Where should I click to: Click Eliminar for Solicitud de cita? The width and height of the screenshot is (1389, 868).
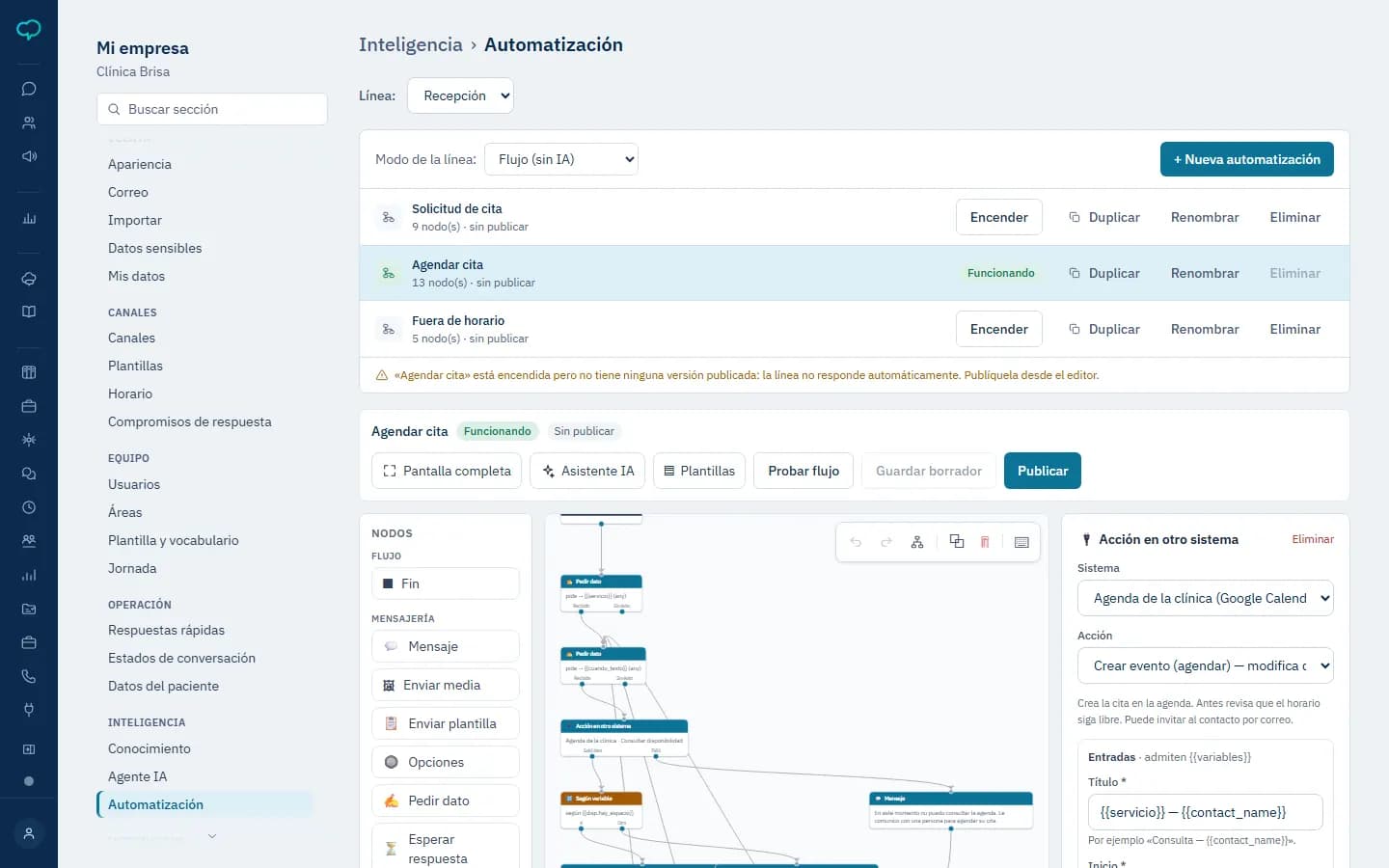coord(1295,217)
